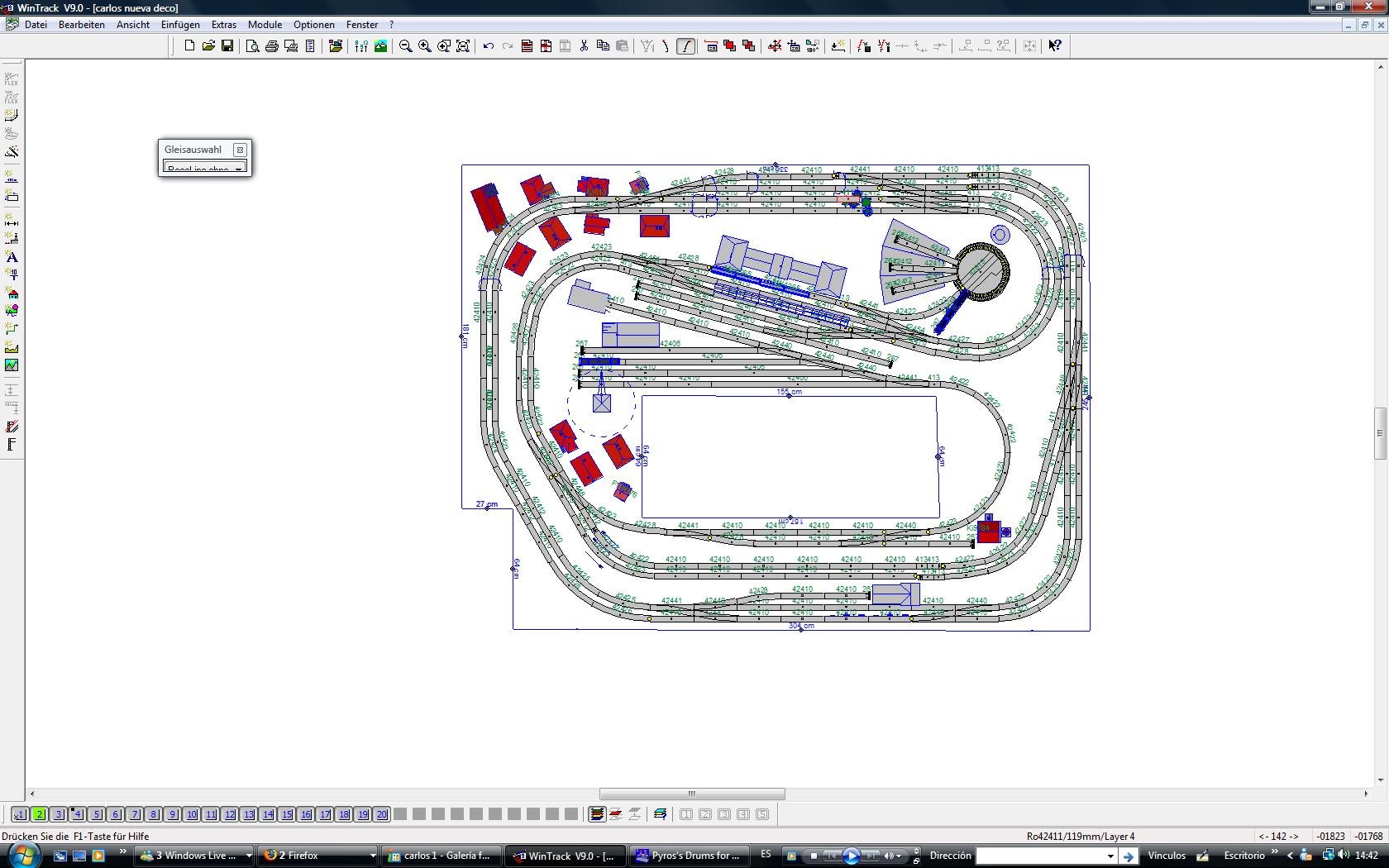Click the zoom out magnifier icon

pos(406,46)
